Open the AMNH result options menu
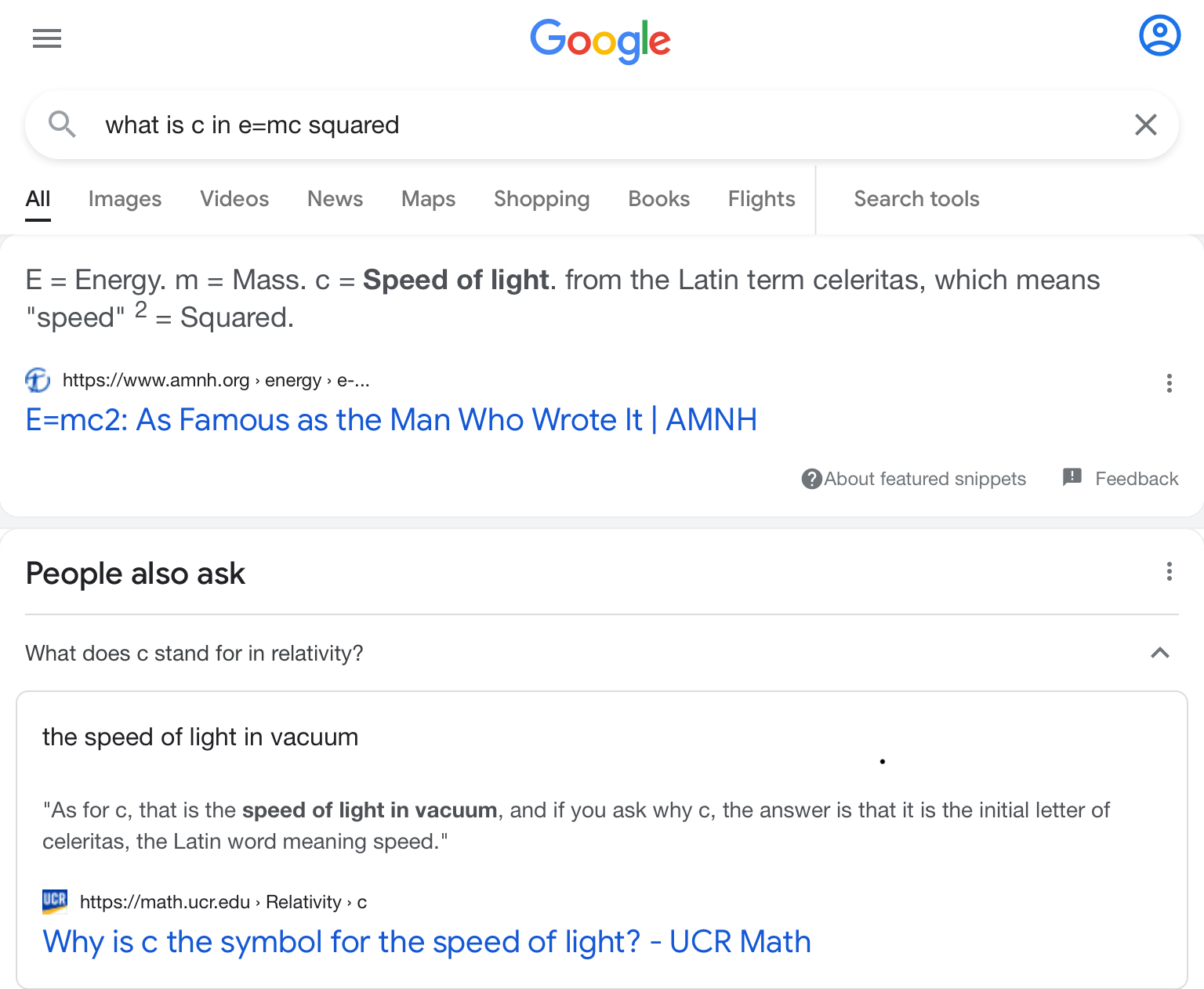 pyautogui.click(x=1169, y=383)
